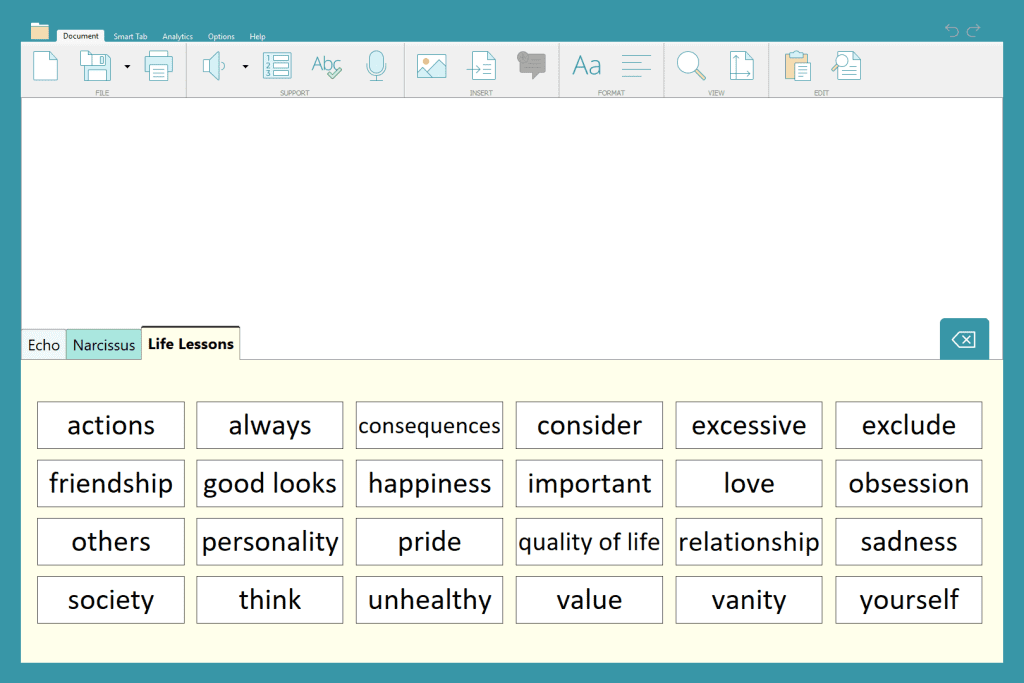
Task: Insert the word 'excessive'
Action: click(x=749, y=425)
